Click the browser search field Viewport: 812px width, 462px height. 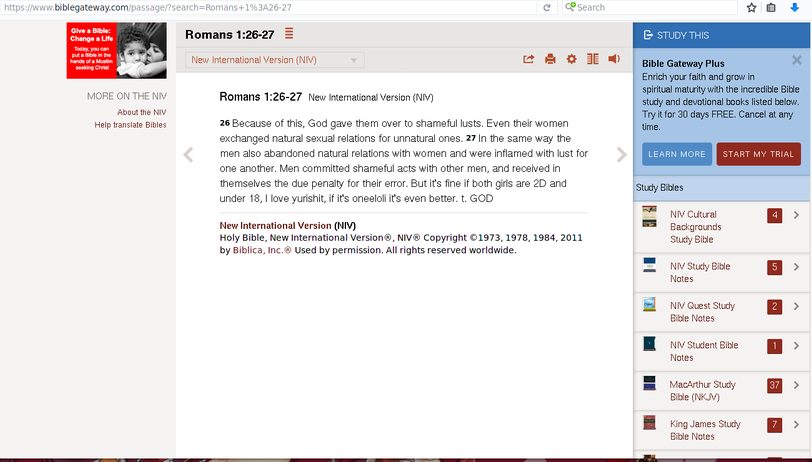pyautogui.click(x=650, y=8)
